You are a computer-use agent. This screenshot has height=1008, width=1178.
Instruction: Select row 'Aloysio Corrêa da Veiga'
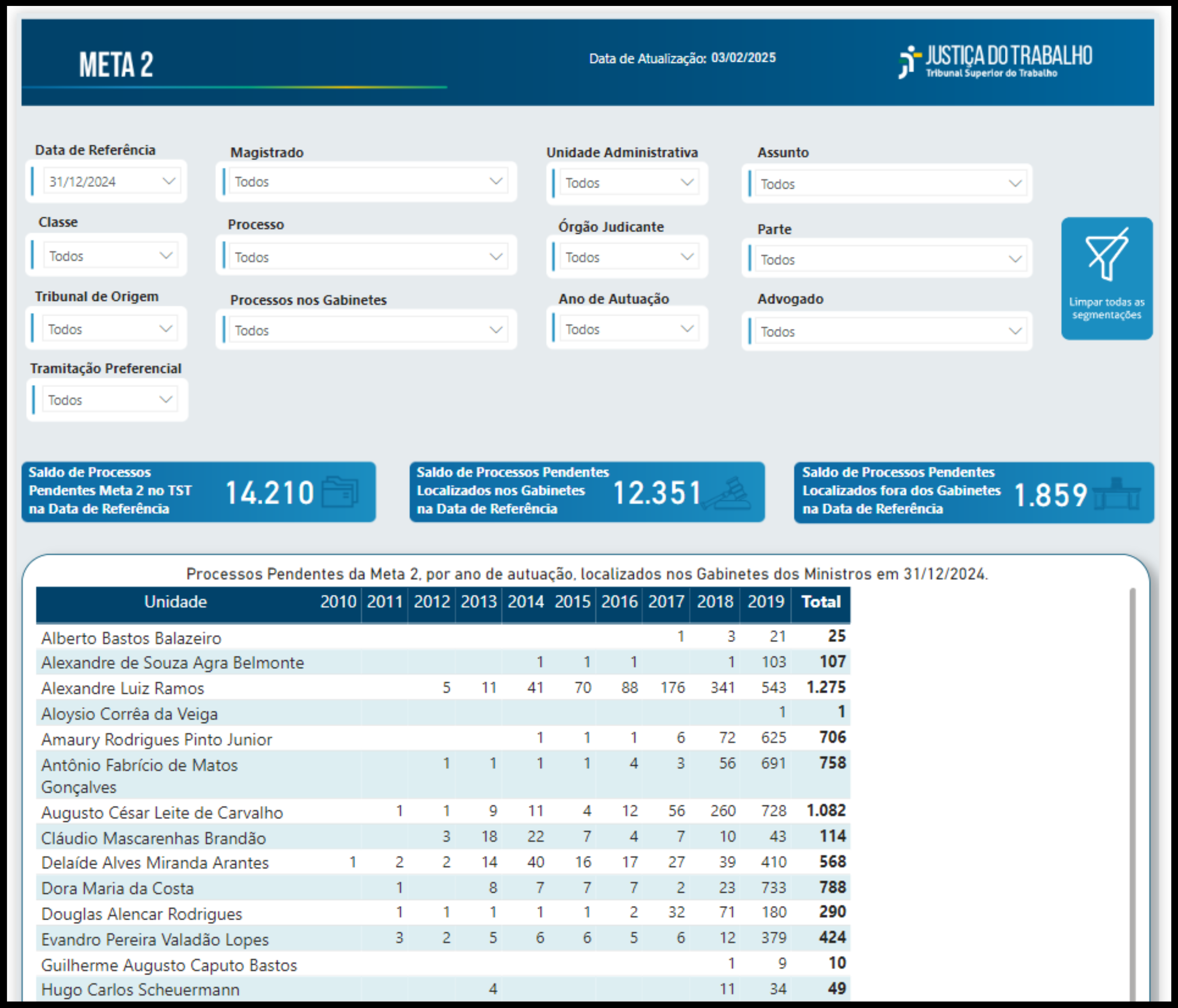443,713
